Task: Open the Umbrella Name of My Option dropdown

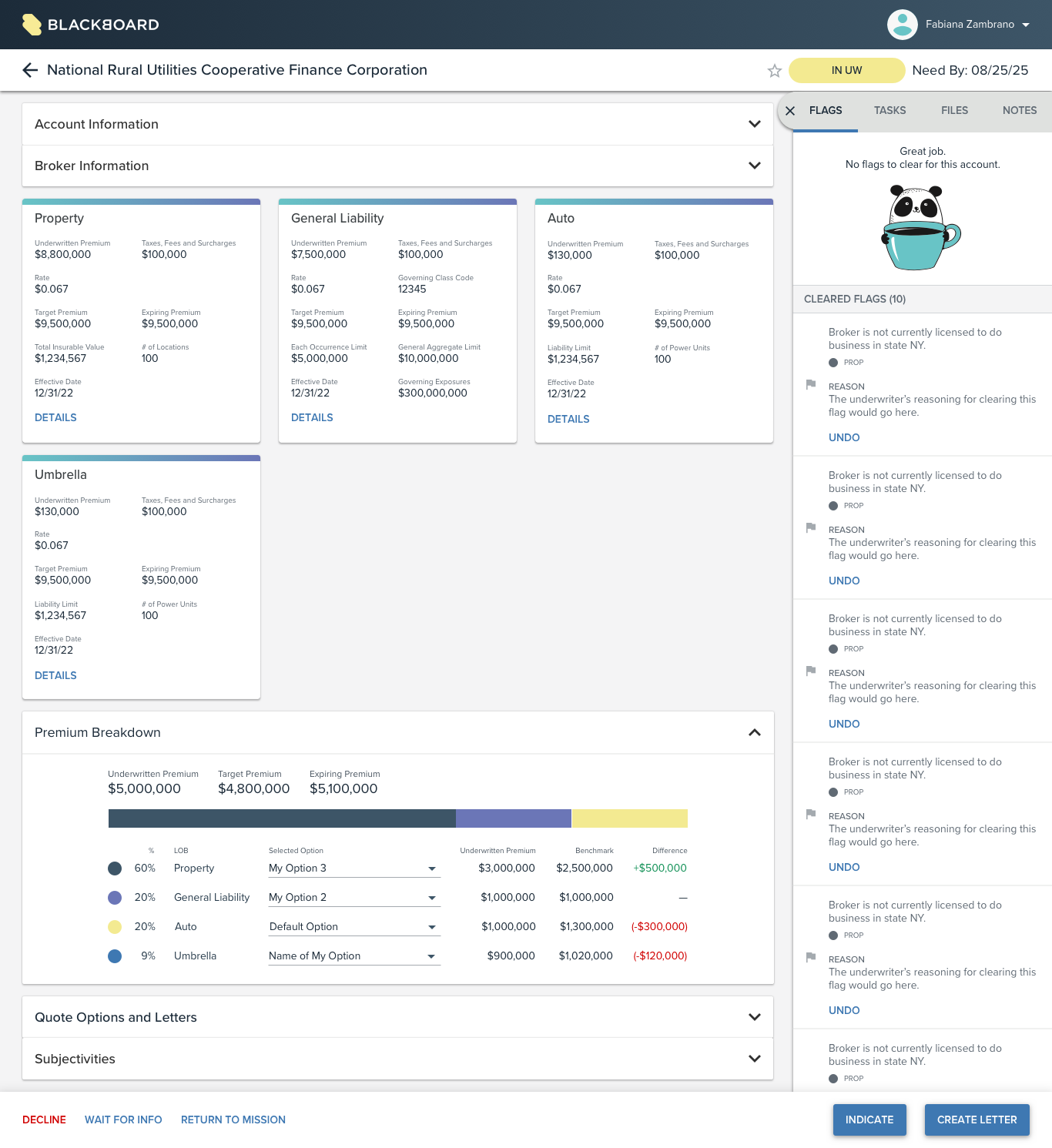Action: click(354, 956)
